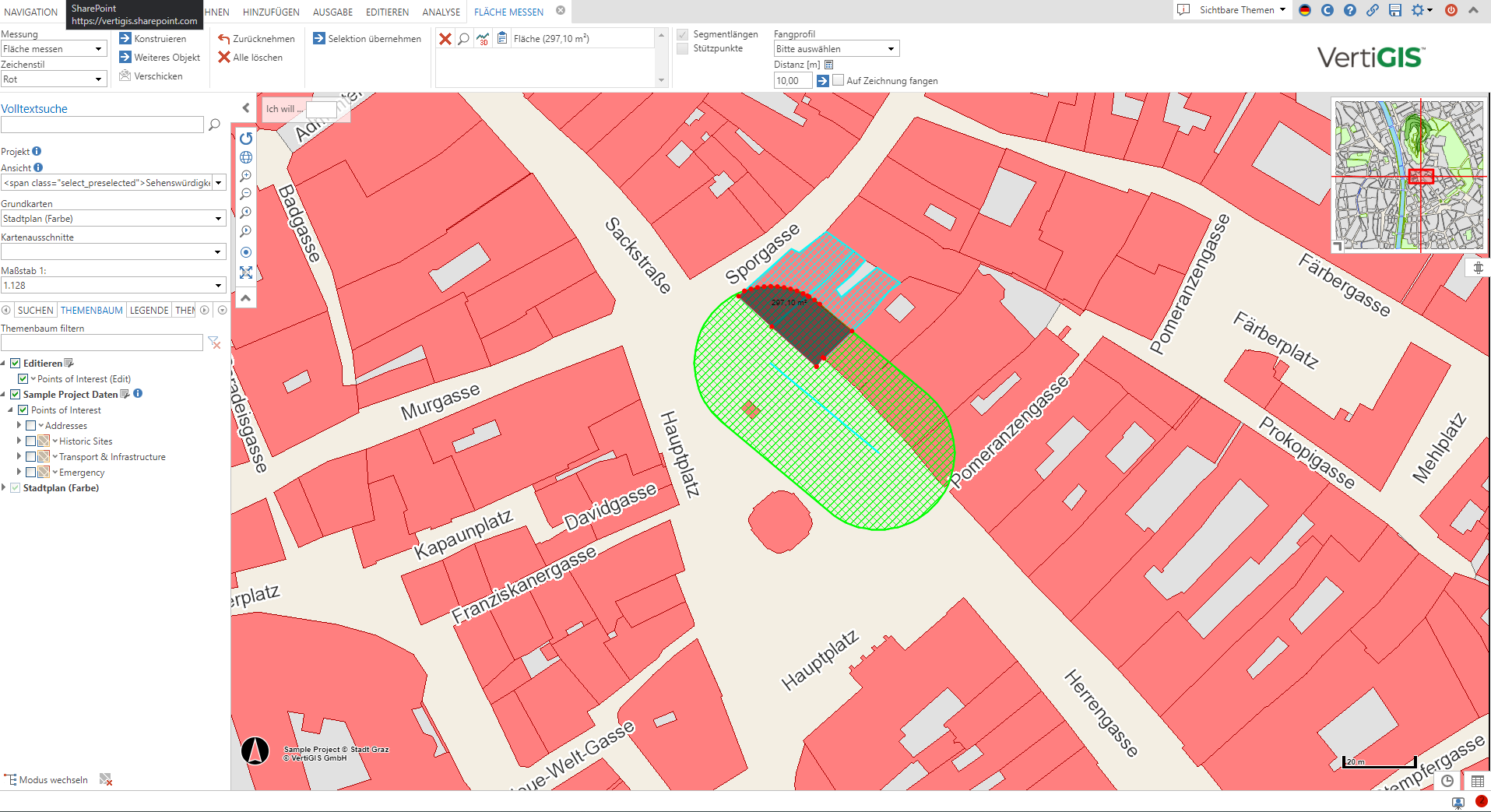This screenshot has height=812, width=1491.
Task: Click the Zurücknehmen button
Action: (x=257, y=39)
